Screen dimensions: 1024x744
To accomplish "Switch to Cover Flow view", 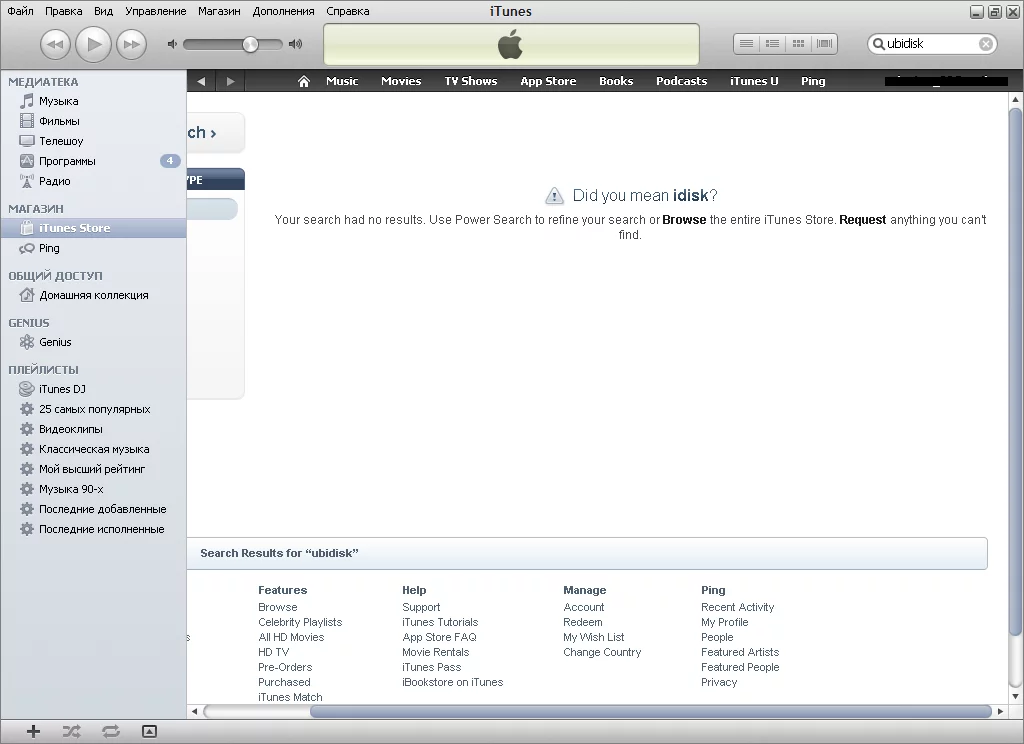I will click(824, 44).
